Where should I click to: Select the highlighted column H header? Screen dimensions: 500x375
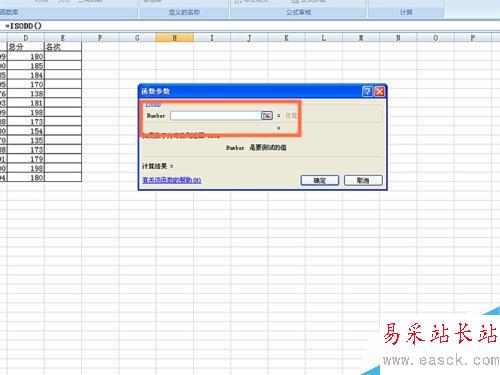175,38
